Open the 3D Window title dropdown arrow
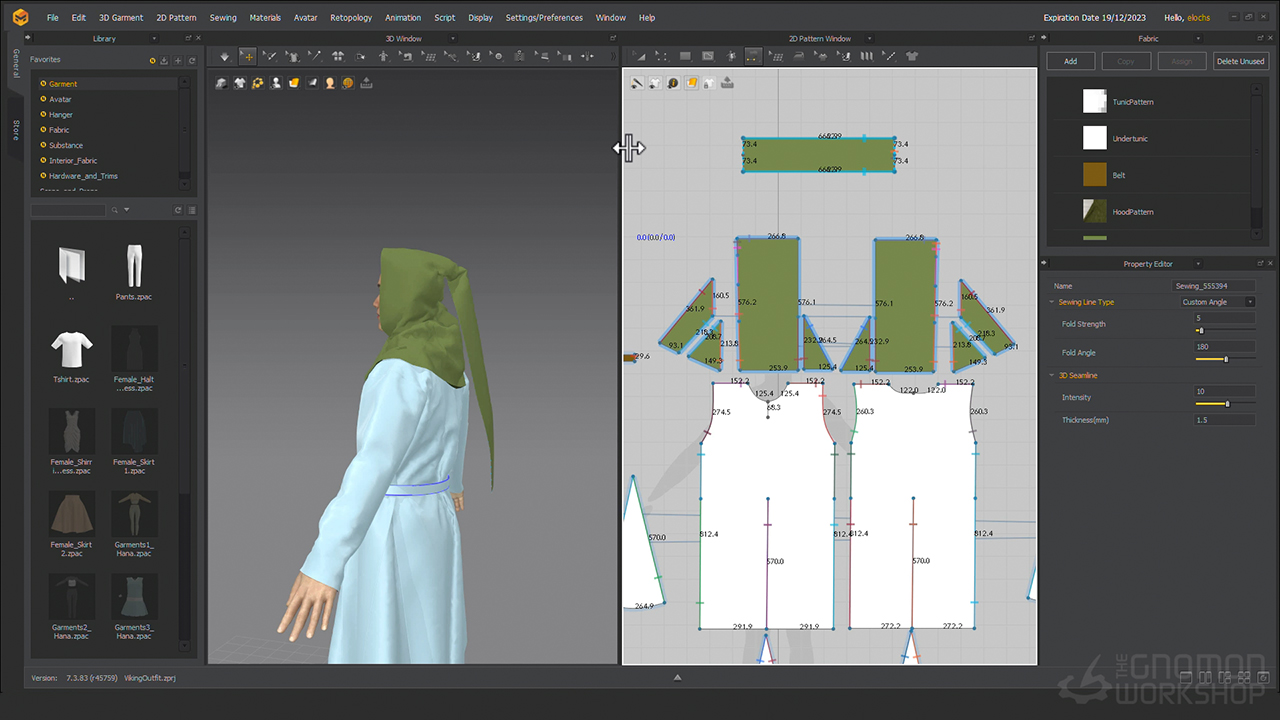 click(451, 39)
